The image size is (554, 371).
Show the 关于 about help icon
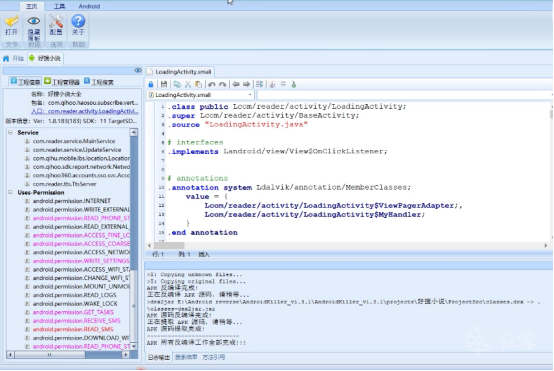coord(78,25)
